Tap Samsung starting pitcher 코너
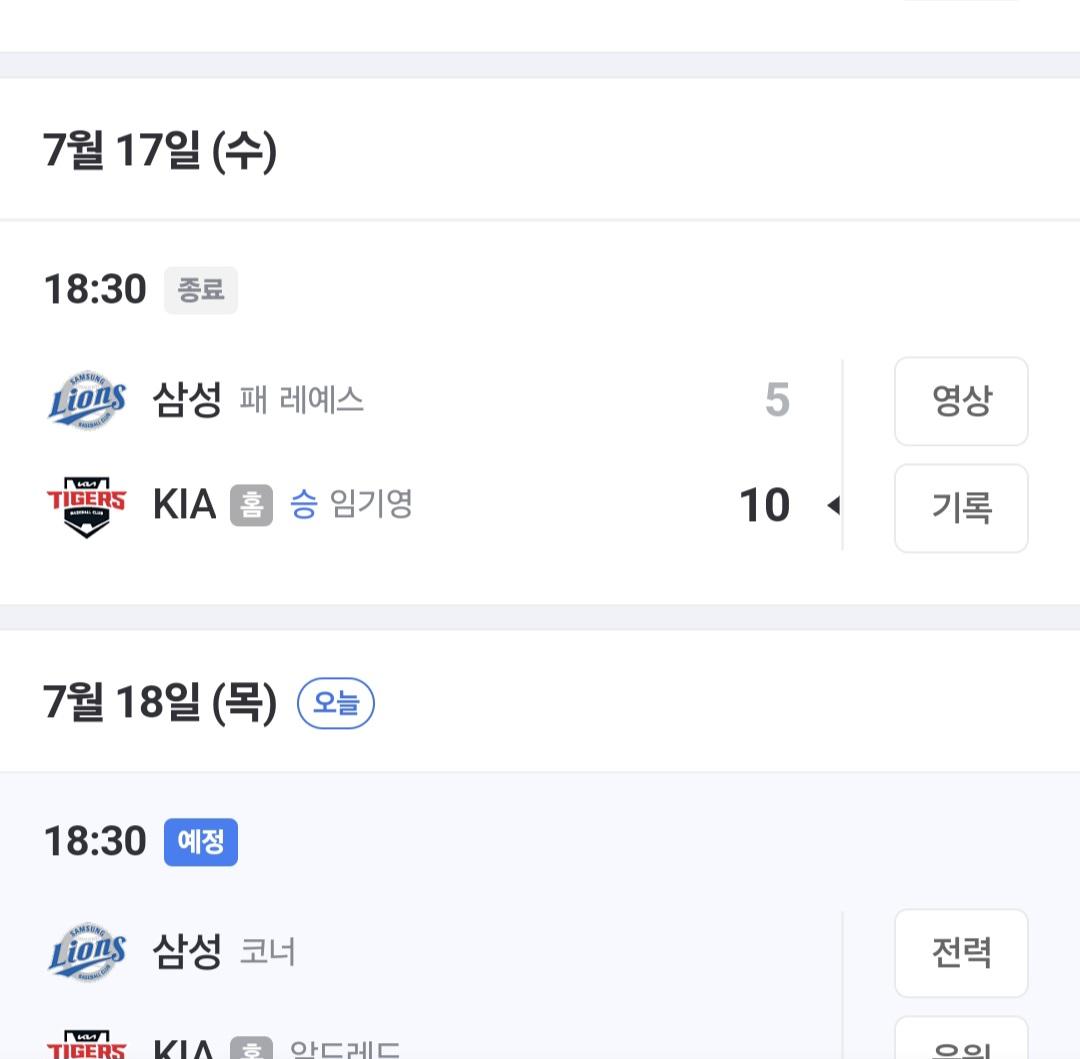1080x1059 pixels. (268, 952)
